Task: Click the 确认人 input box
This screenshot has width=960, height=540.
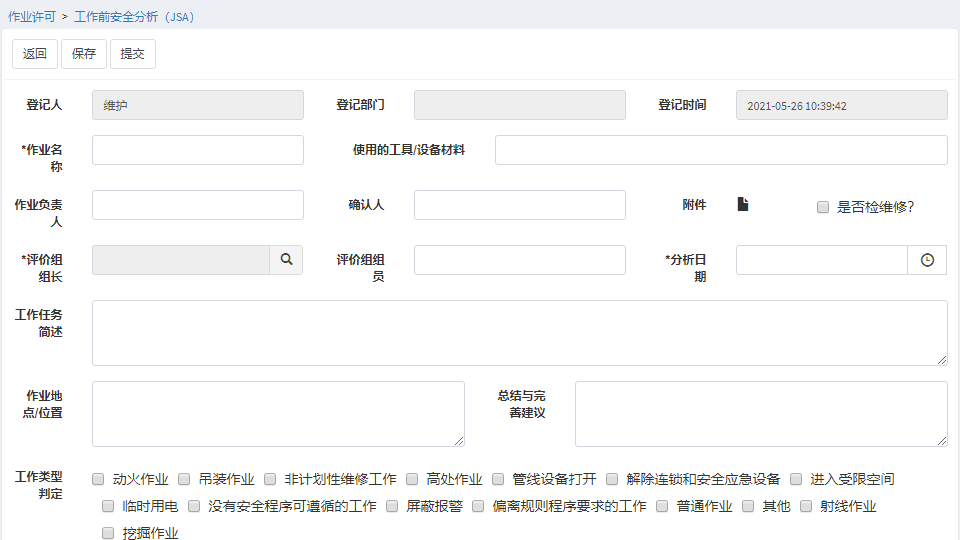Action: tap(519, 205)
